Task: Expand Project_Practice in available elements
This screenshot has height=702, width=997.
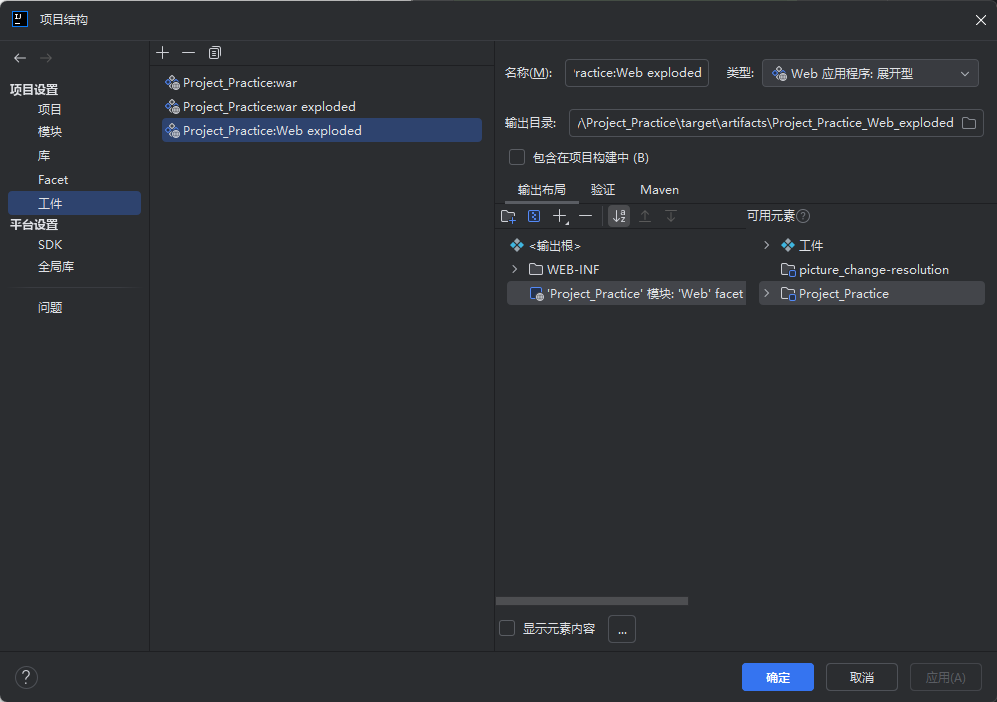Action: (766, 294)
